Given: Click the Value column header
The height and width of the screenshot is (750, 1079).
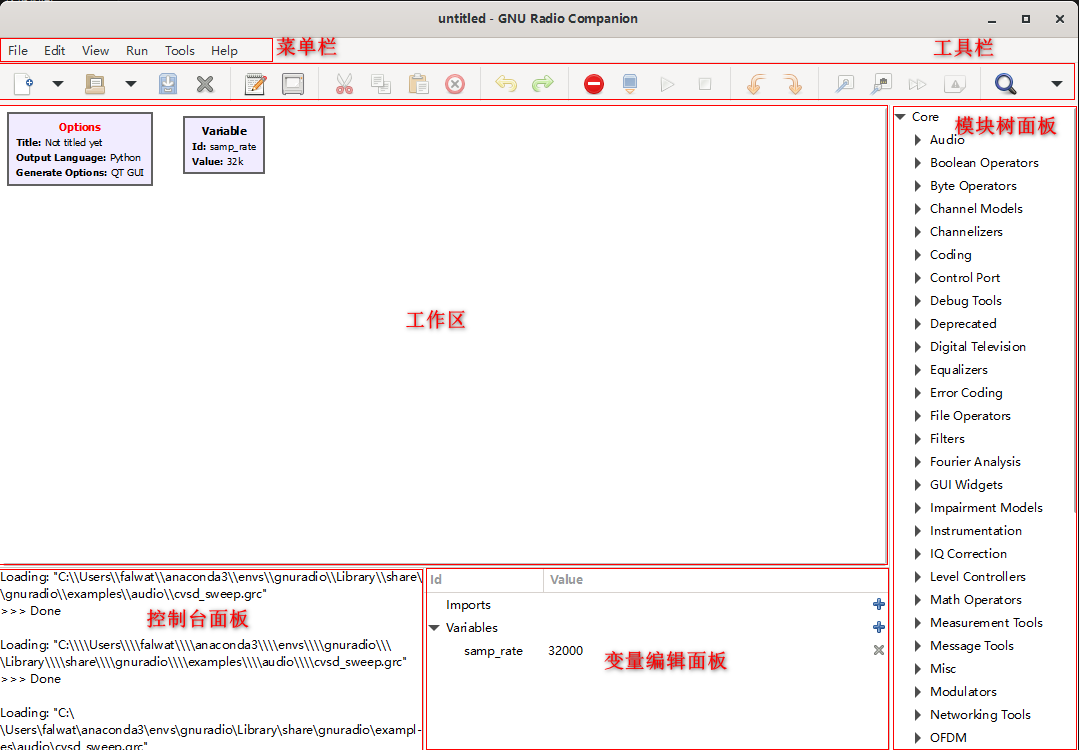Looking at the screenshot, I should point(716,580).
